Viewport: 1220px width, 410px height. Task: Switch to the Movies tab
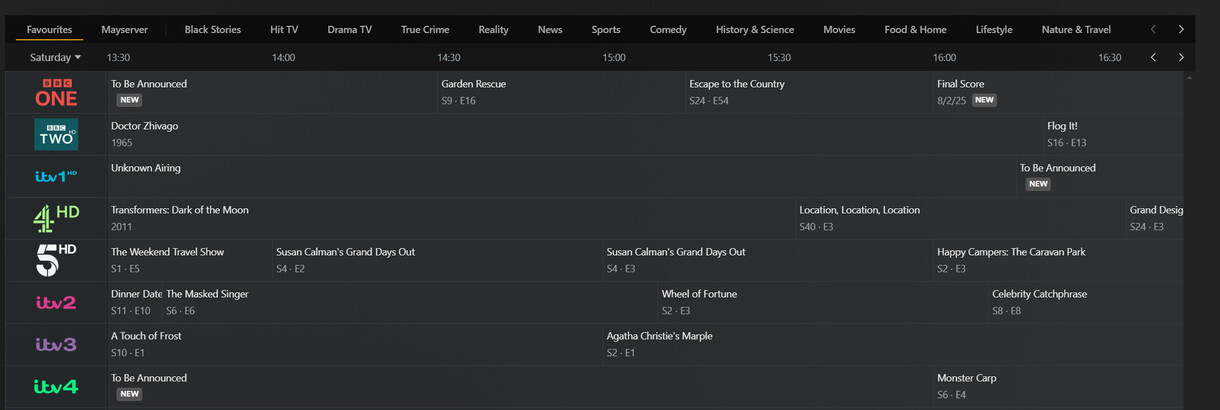[x=839, y=29]
